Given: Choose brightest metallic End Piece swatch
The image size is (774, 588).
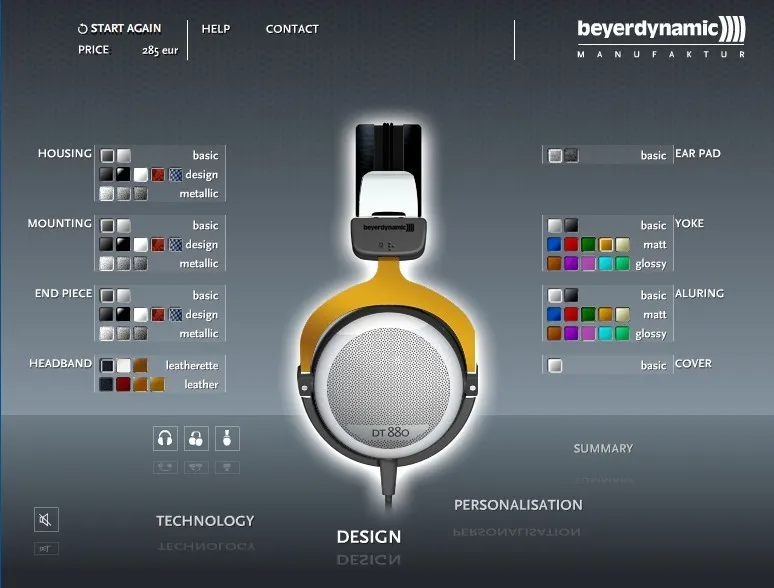Looking at the screenshot, I should click(107, 334).
